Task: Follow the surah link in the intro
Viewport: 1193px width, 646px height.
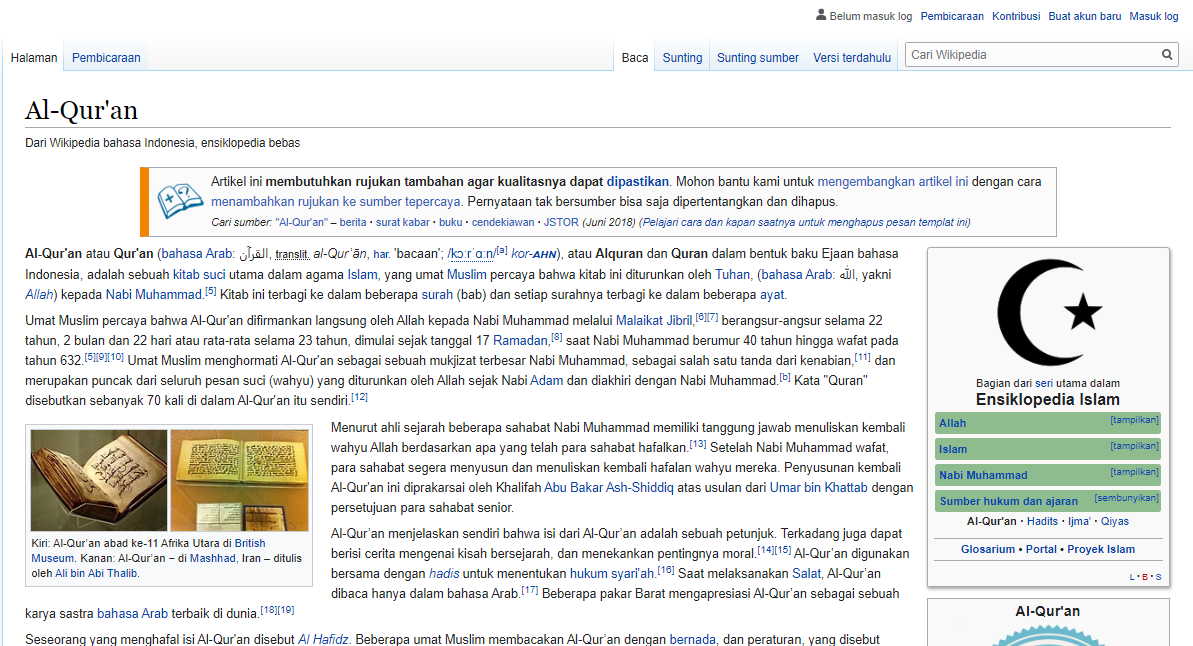Action: point(437,294)
